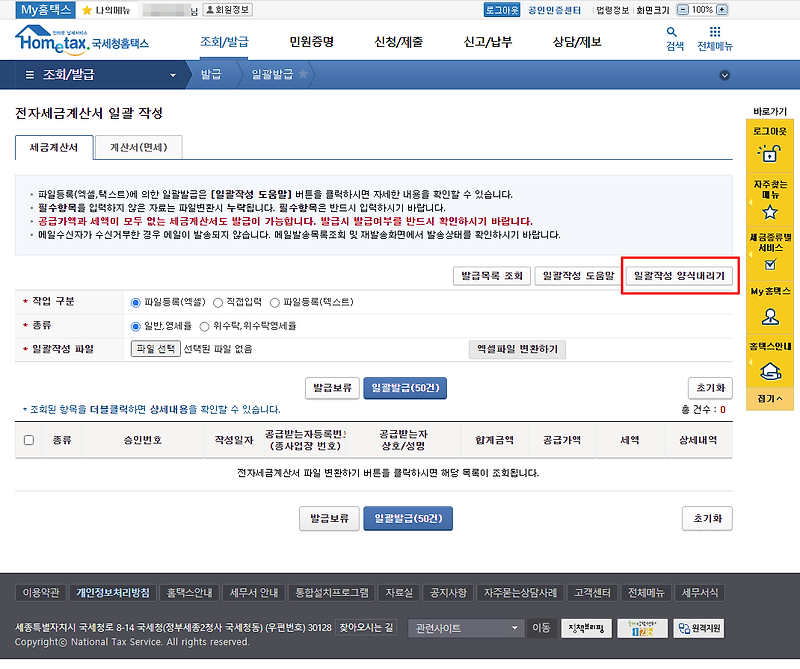
Task: Click the 세금종류별 서비스 checkbox icon
Action: coord(770,264)
